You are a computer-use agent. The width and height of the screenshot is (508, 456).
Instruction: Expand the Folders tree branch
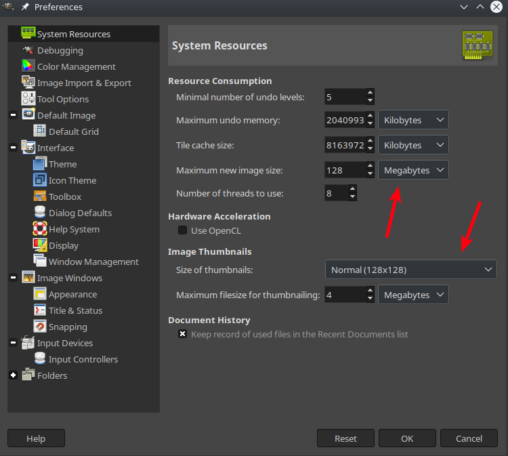13,375
